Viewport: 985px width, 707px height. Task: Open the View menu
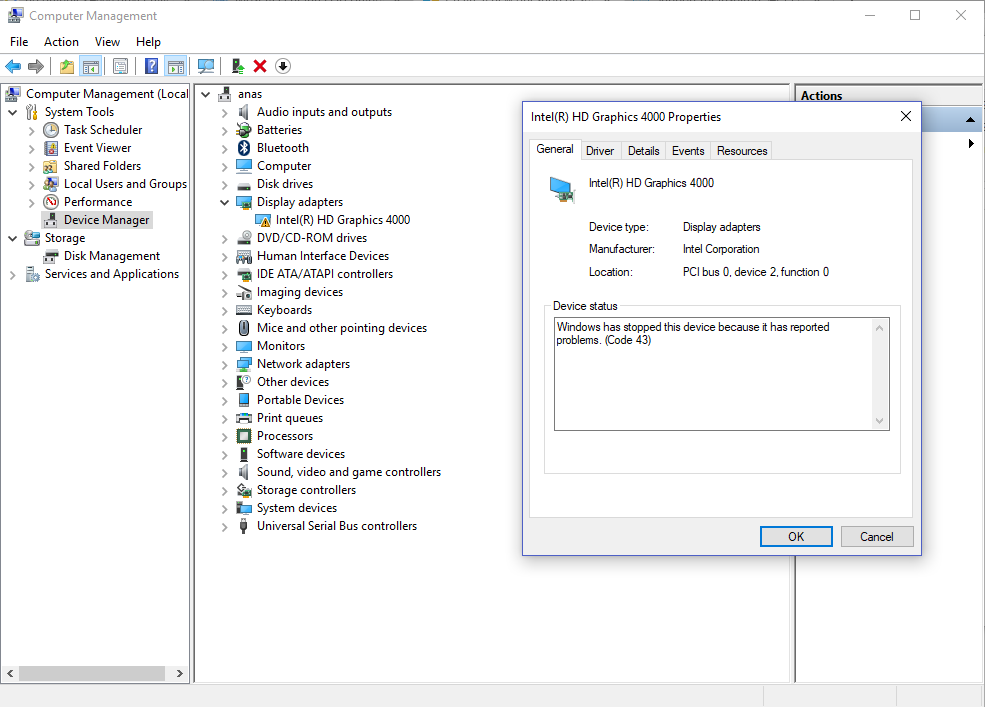click(x=107, y=41)
